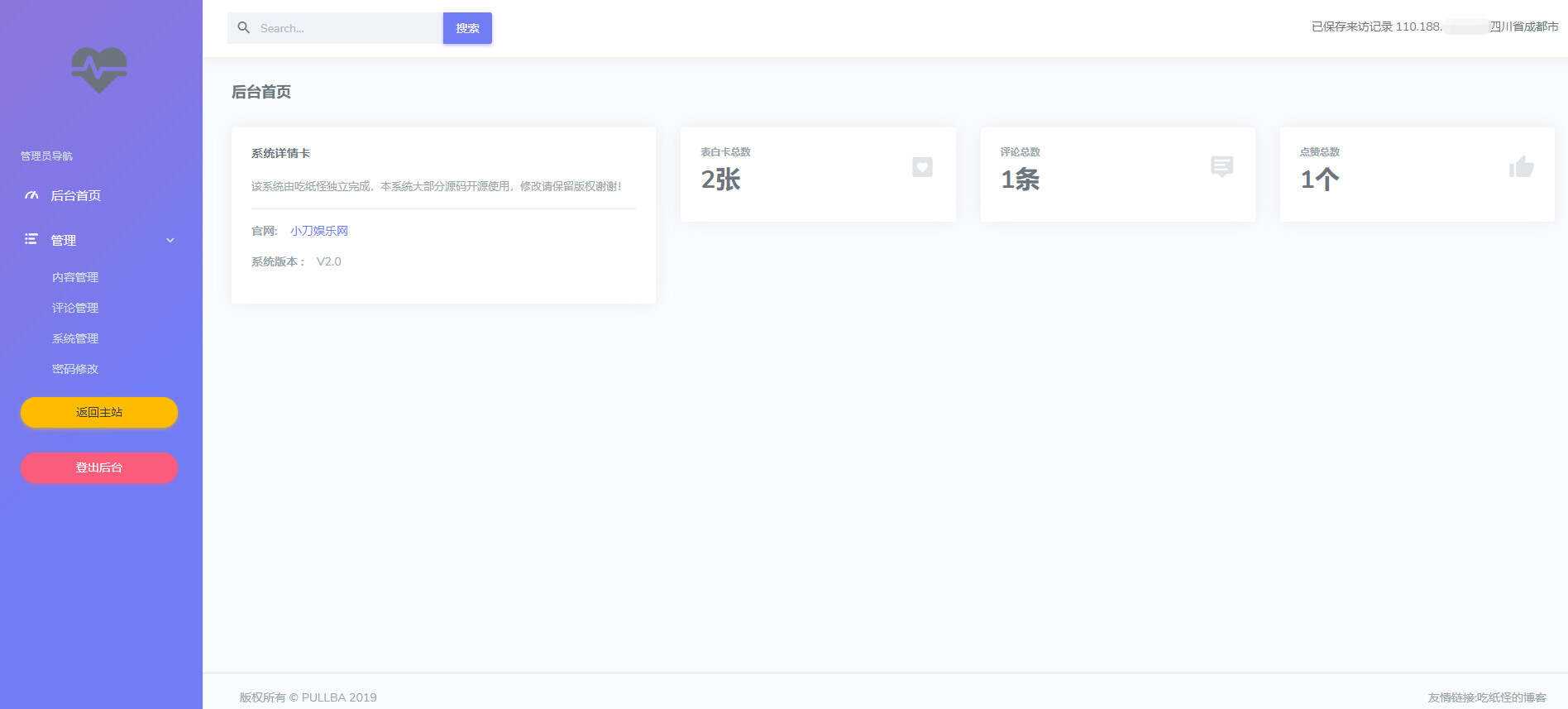The image size is (1568, 709).
Task: Collapse the 管理 menu using its chevron
Action: click(x=170, y=241)
